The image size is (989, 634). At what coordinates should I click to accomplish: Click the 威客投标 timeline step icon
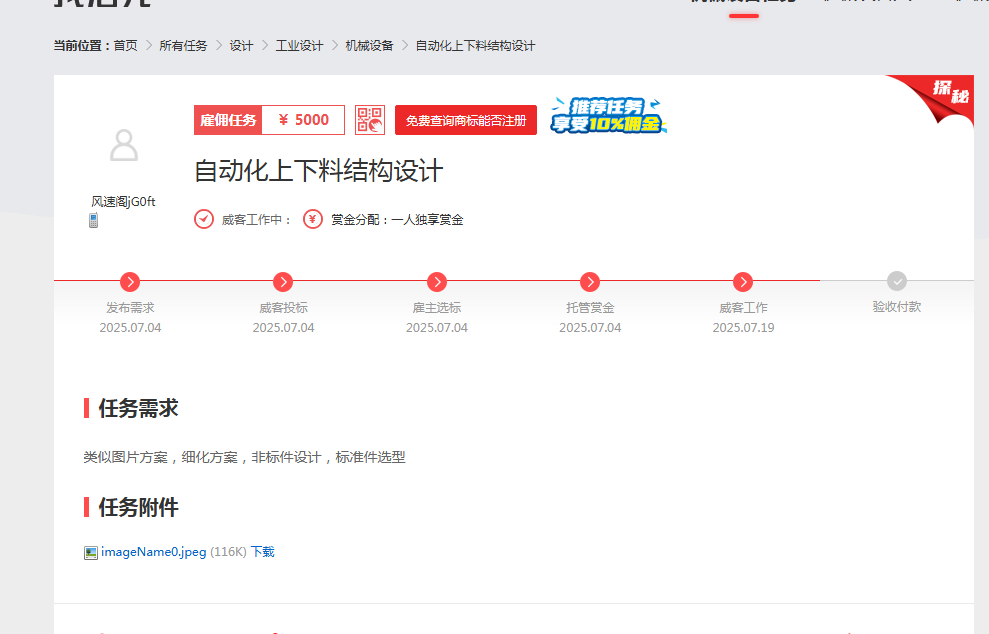283,281
